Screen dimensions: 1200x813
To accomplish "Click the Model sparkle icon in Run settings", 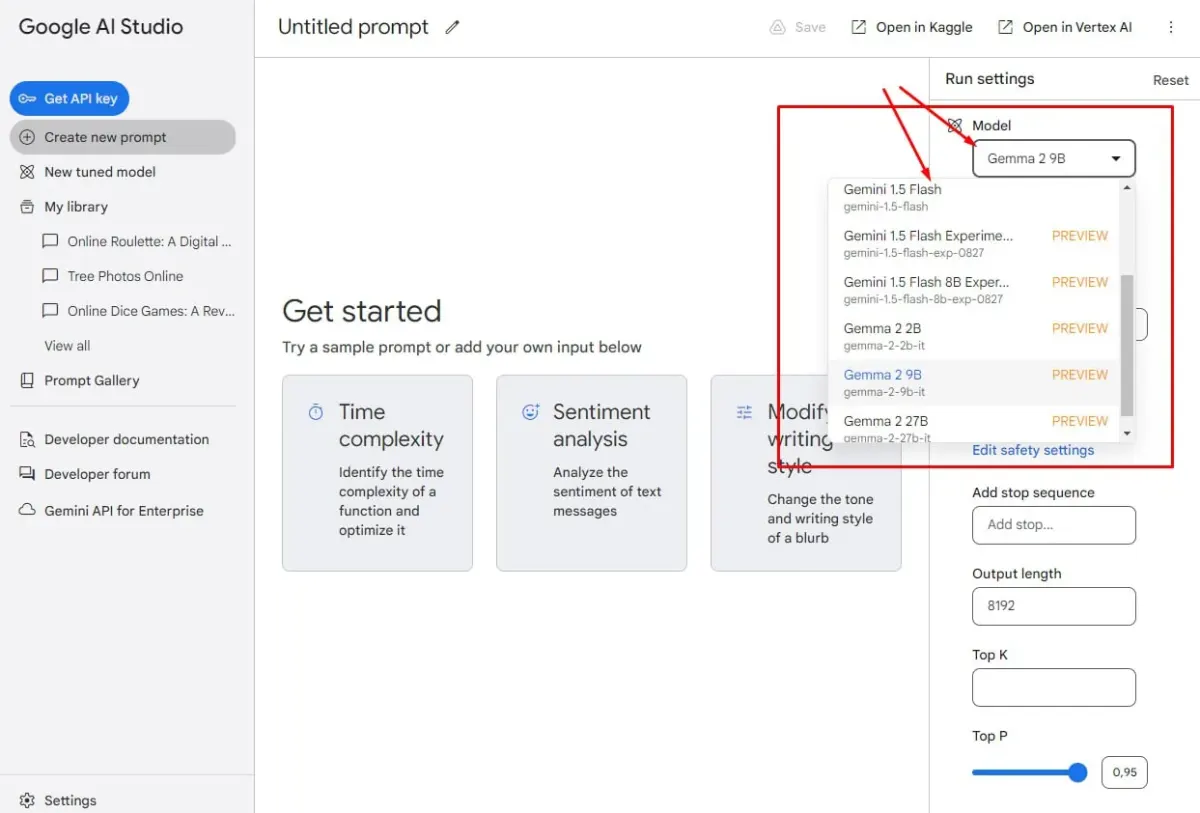I will (x=955, y=126).
